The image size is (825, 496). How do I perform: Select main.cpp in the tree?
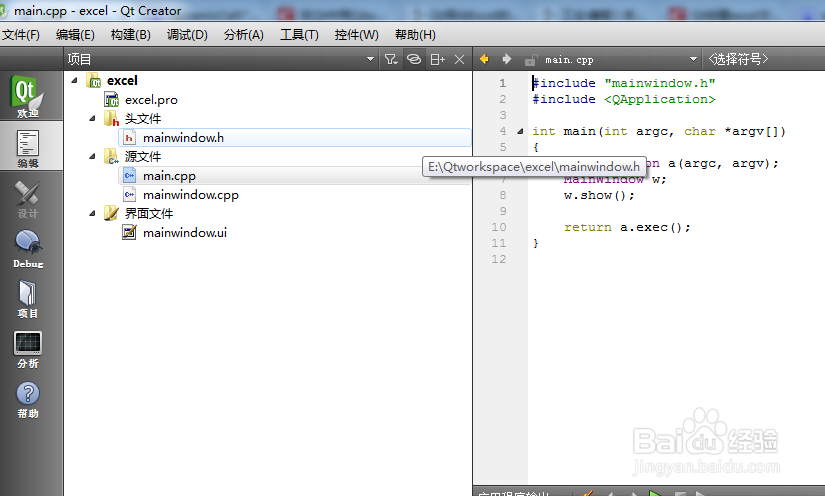[x=169, y=176]
